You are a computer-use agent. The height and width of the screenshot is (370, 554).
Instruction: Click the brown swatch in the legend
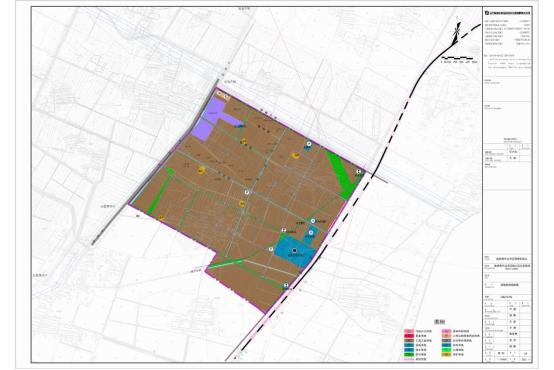(x=409, y=341)
